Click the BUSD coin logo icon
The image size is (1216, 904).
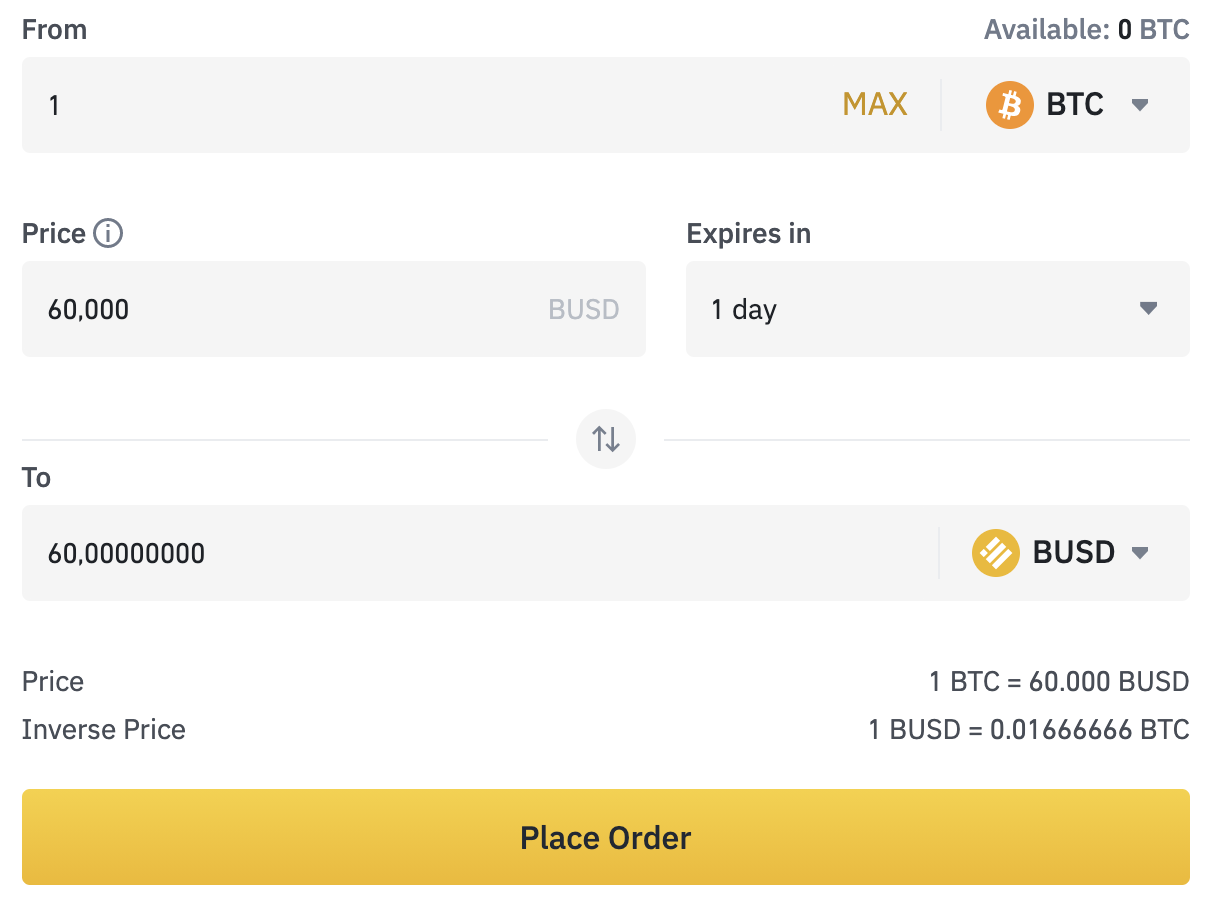995,553
